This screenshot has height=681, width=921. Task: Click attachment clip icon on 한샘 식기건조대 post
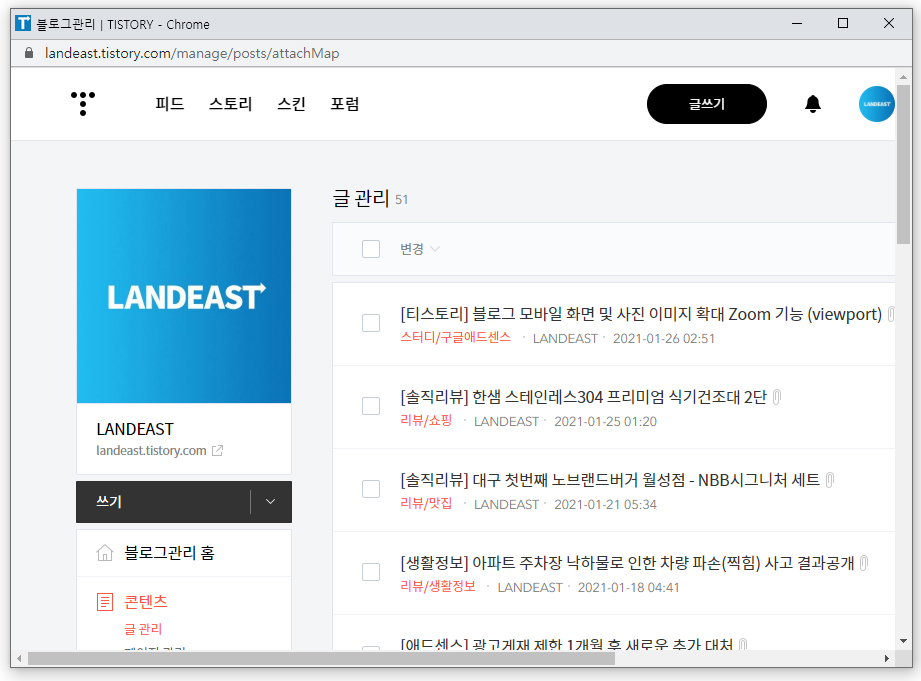(777, 397)
